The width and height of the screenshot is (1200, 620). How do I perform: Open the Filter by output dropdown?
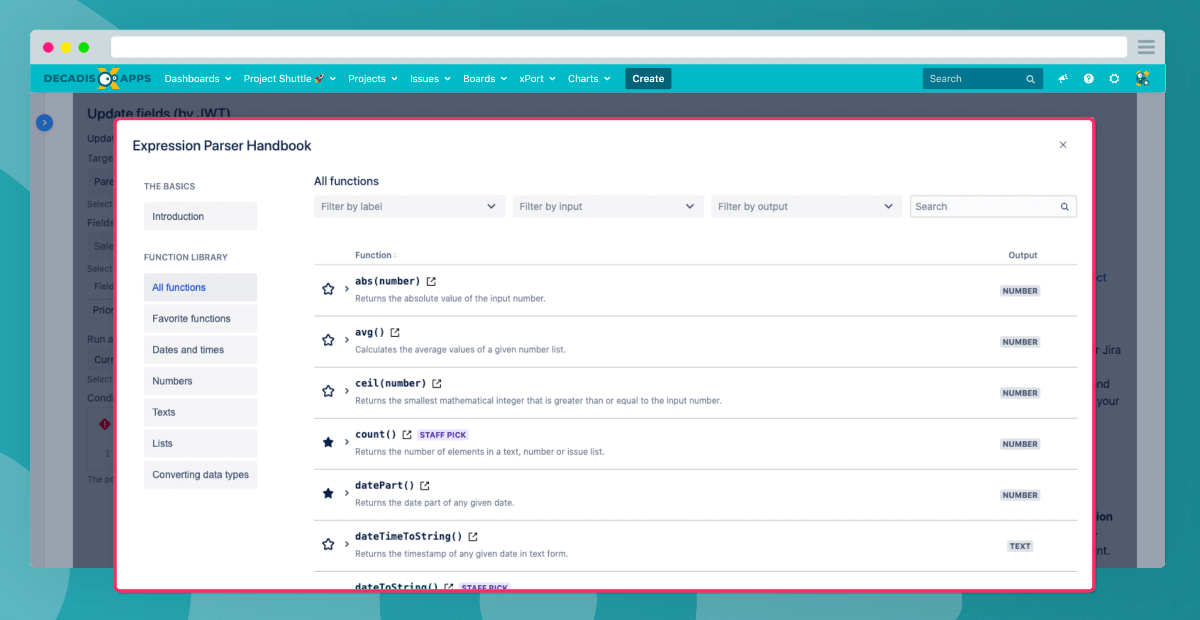(x=807, y=206)
